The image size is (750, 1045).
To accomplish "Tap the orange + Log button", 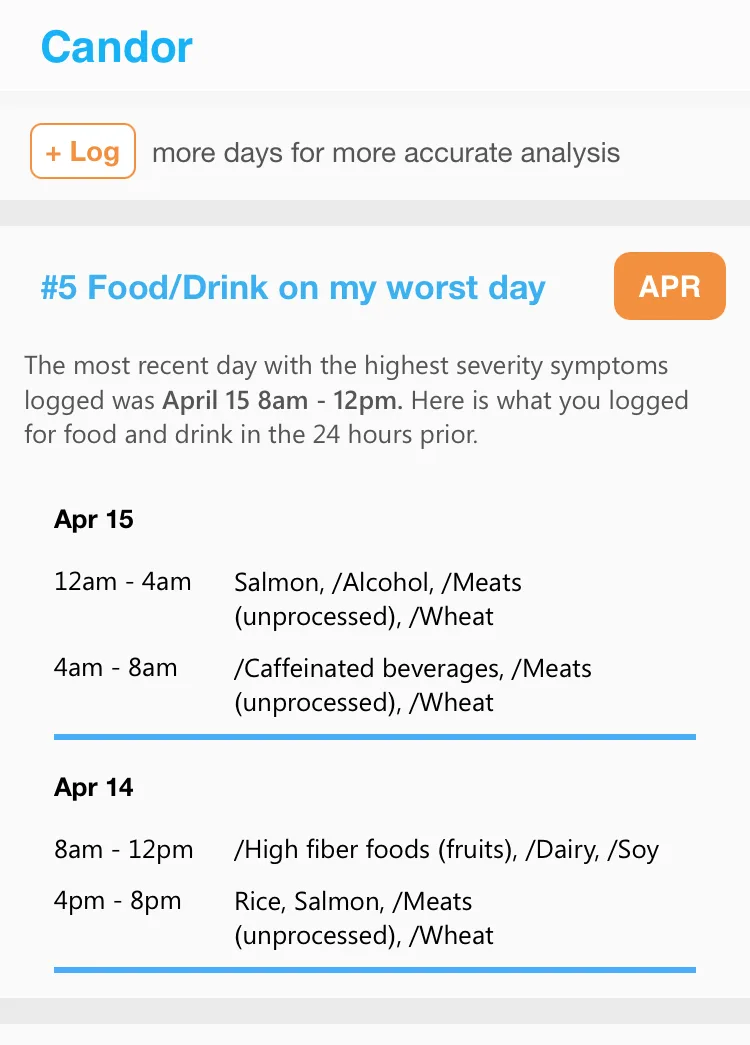I will 83,151.
